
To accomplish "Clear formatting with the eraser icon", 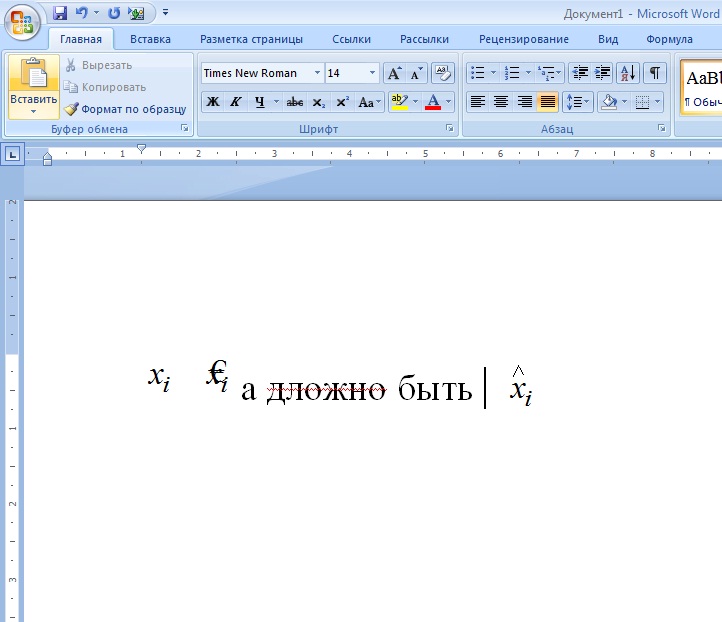I will tap(443, 73).
